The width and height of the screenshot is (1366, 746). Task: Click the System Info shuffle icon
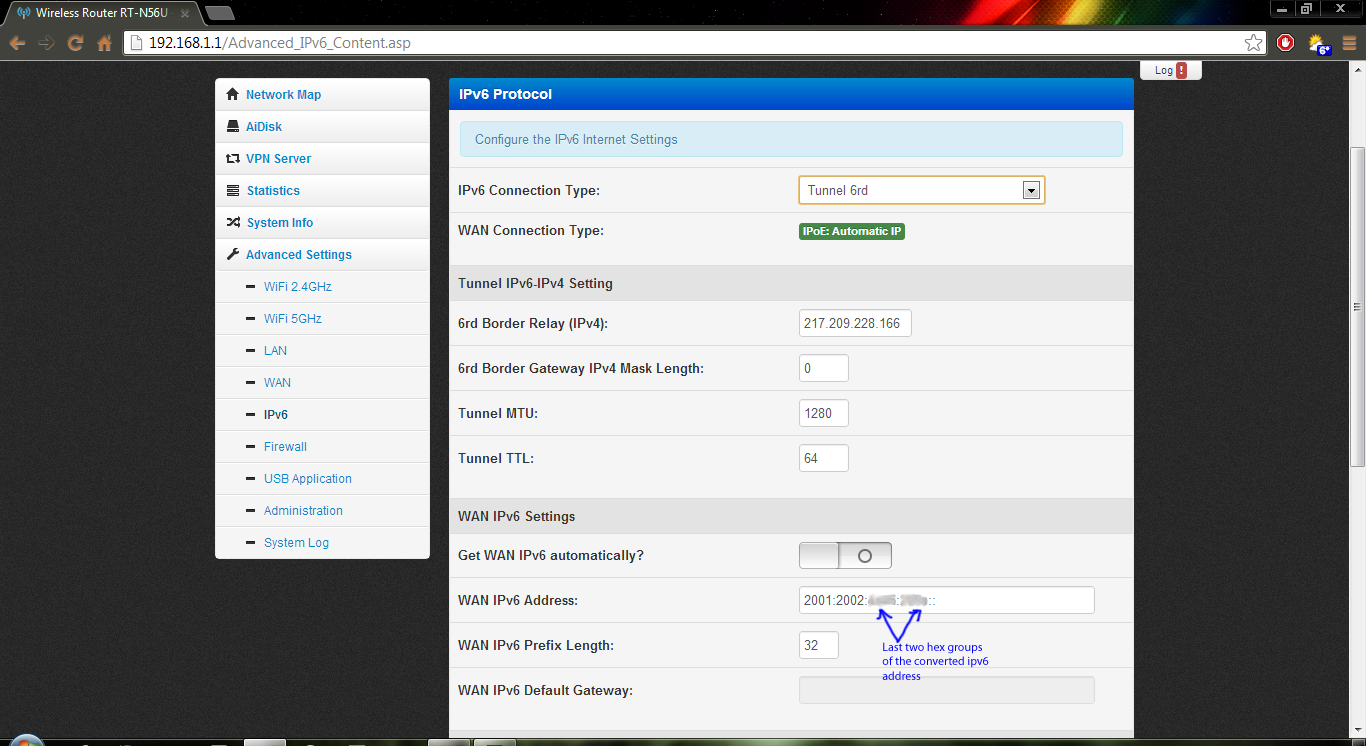coord(233,223)
